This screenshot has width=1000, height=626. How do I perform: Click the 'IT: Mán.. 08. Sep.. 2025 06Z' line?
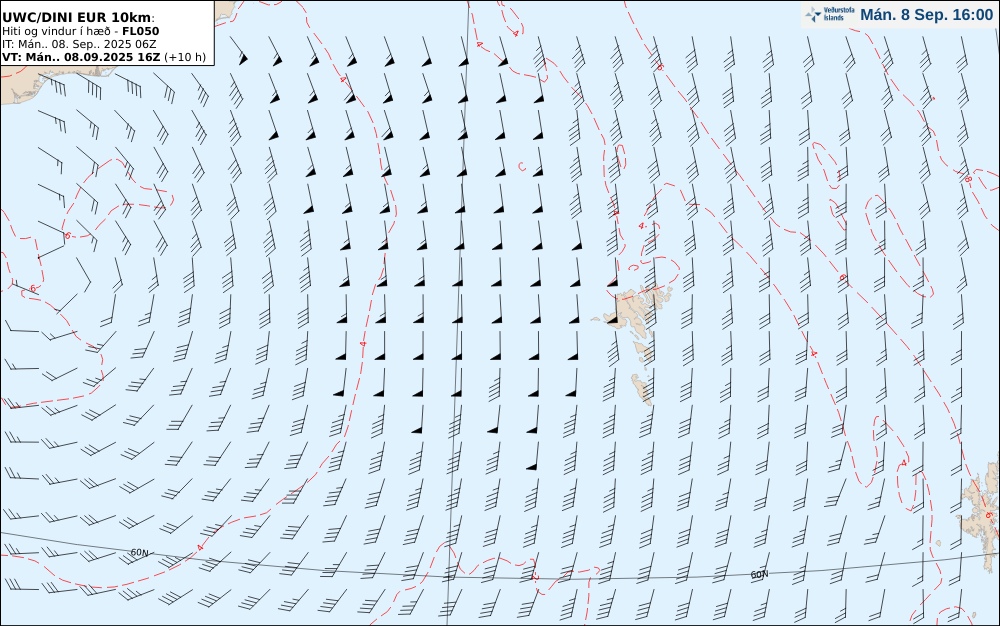(x=79, y=44)
